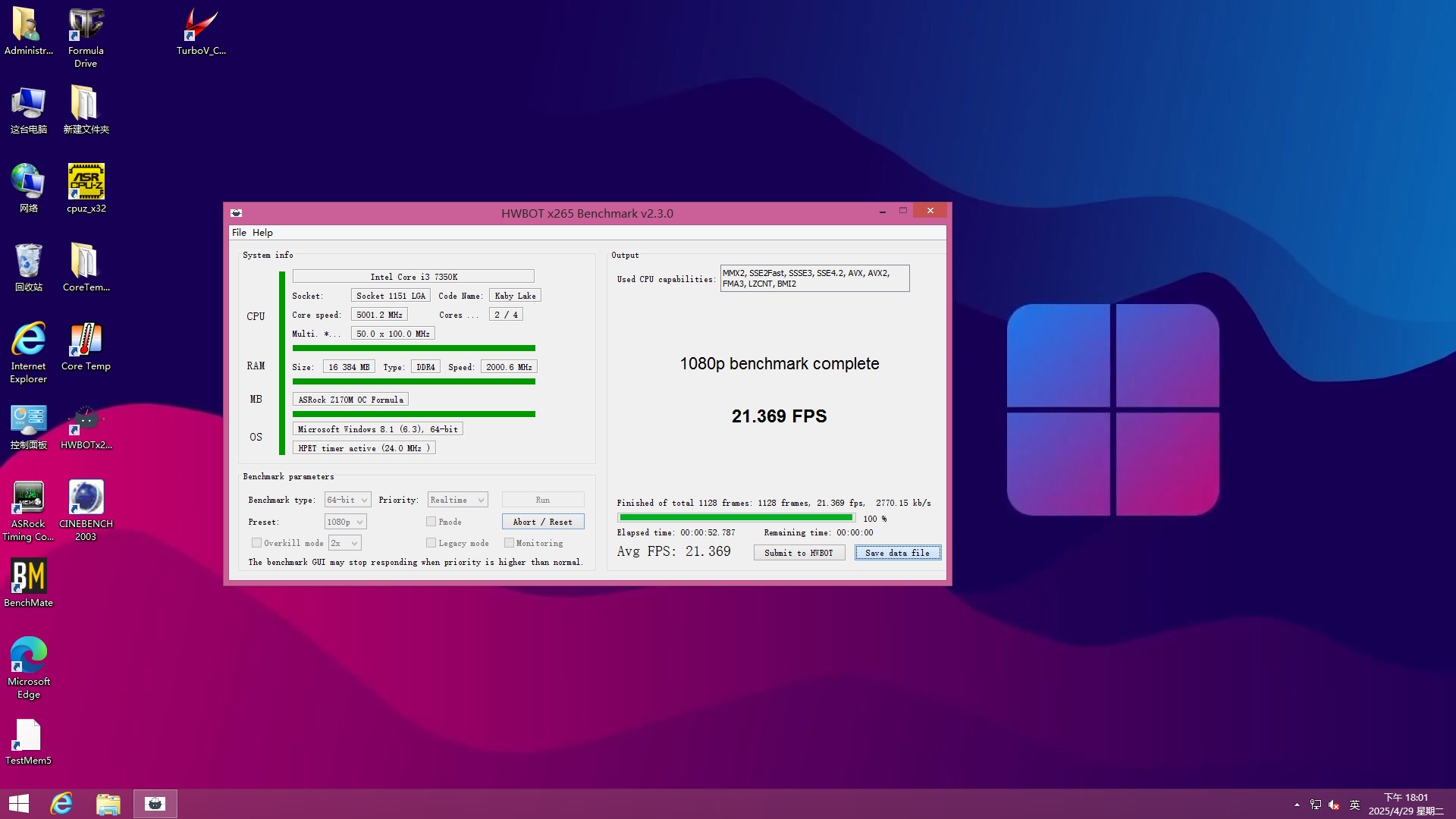1456x819 pixels.
Task: Expand Preset 1080p dropdown
Action: [345, 522]
